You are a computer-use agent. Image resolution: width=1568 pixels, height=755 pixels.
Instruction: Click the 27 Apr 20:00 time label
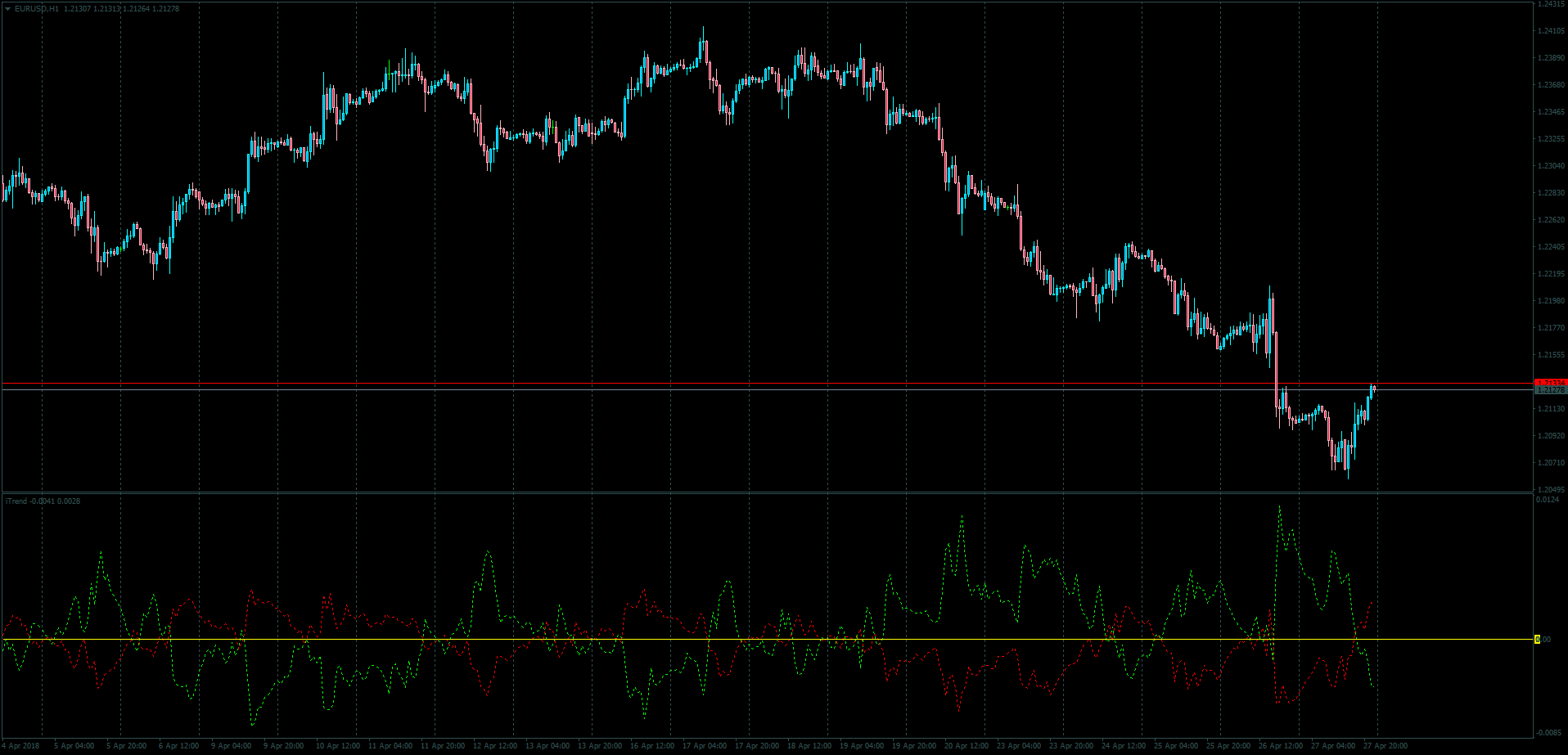1386,746
